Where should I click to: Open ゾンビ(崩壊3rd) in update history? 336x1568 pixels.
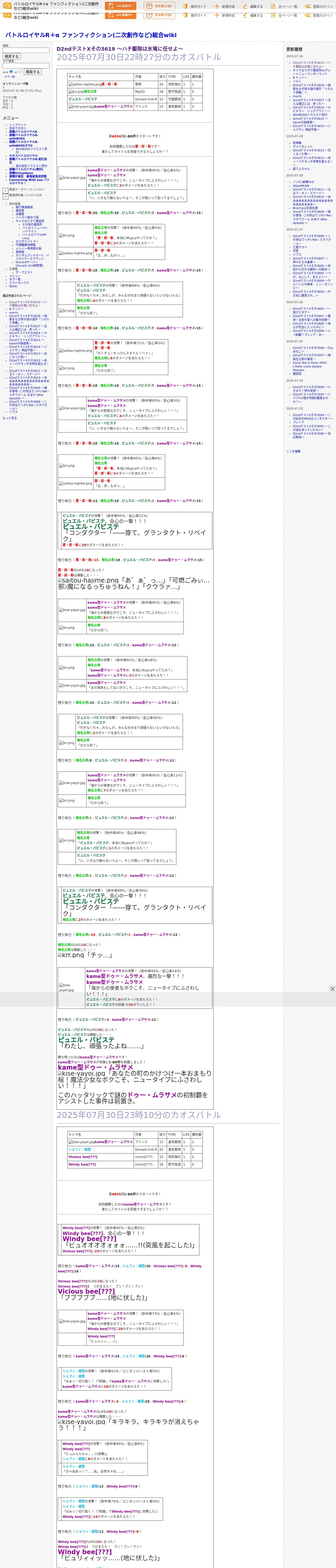304,182
